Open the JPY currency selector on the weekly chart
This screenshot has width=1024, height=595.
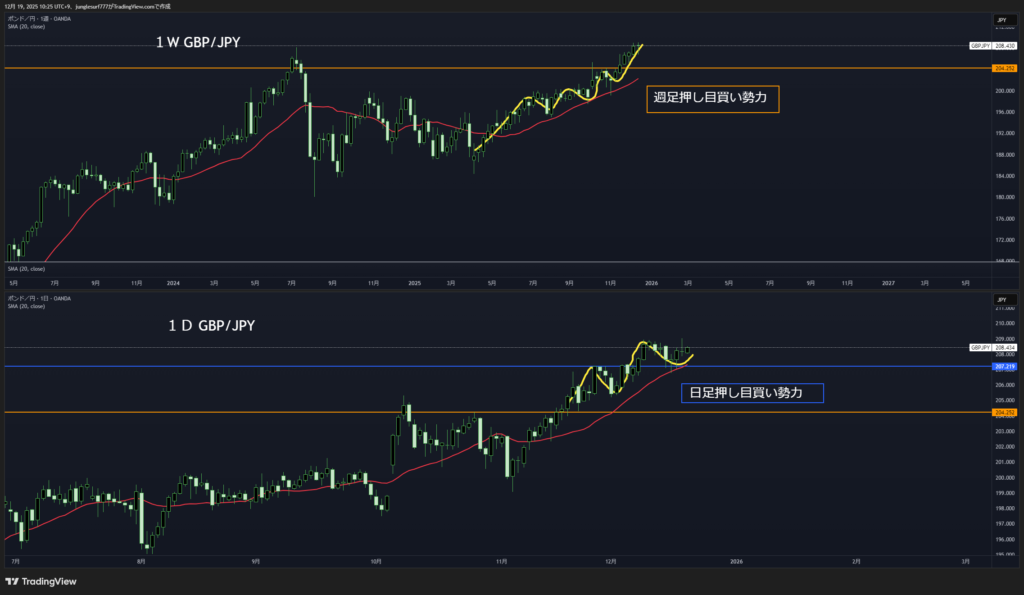[x=1000, y=20]
